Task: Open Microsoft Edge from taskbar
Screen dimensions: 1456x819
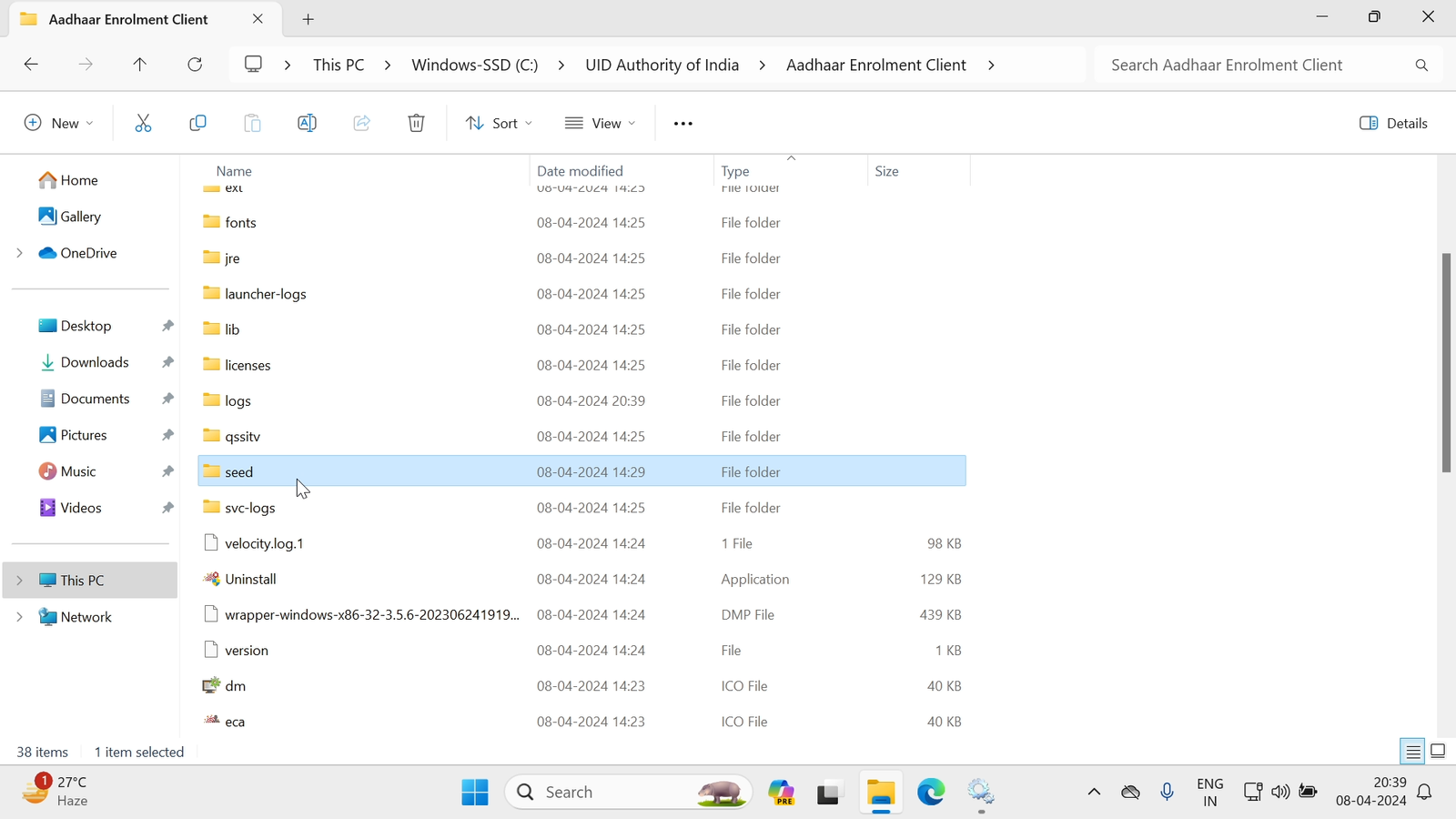Action: (x=930, y=792)
